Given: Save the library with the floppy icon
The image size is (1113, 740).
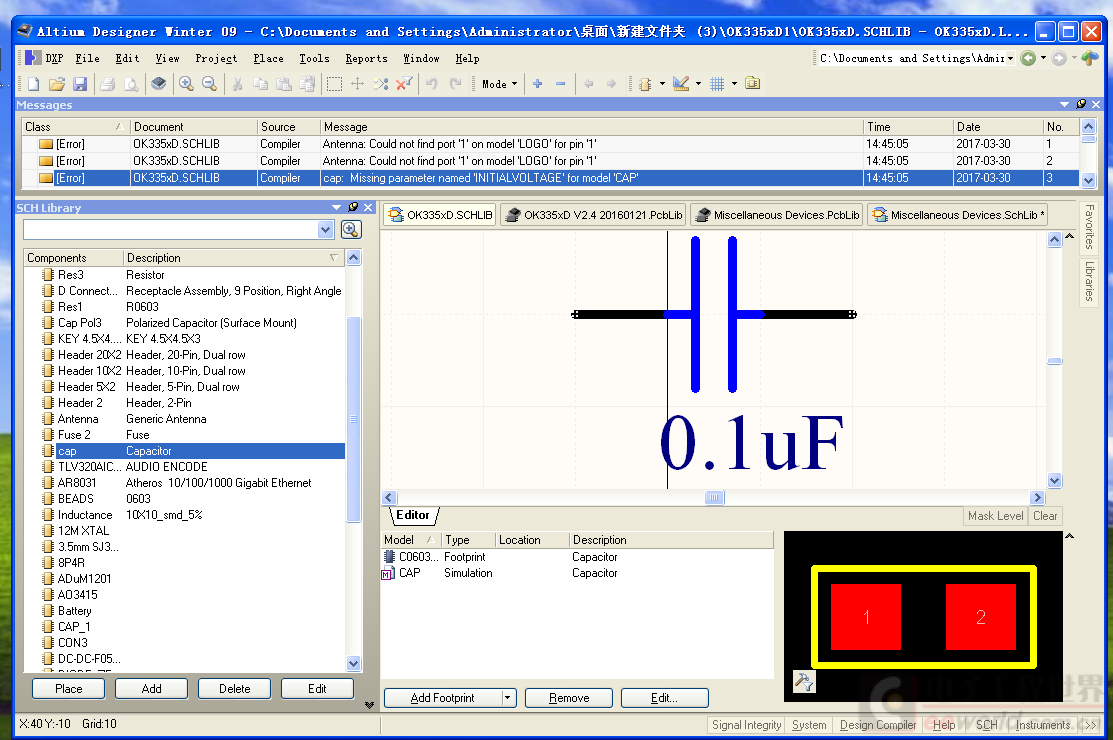Looking at the screenshot, I should pyautogui.click(x=80, y=84).
